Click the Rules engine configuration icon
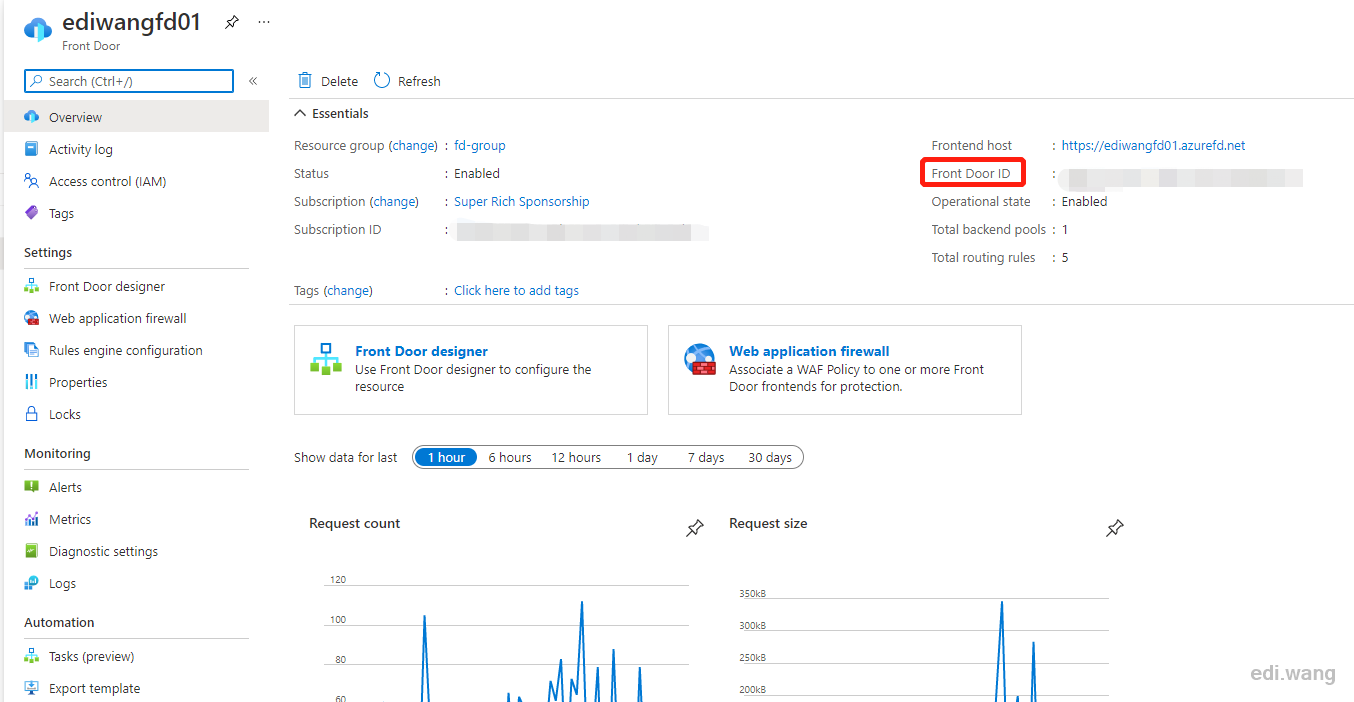Screen dimensions: 1354x702 [31, 350]
